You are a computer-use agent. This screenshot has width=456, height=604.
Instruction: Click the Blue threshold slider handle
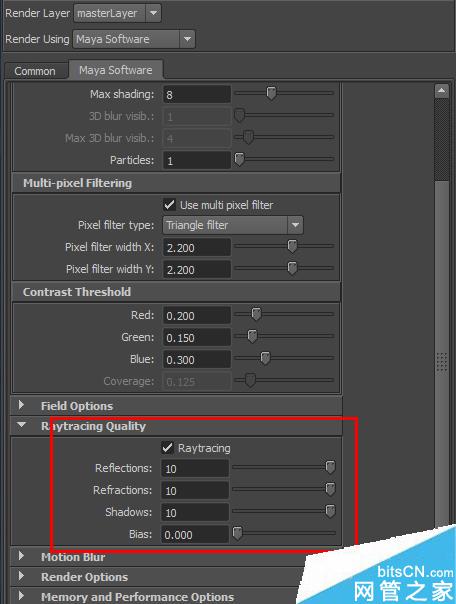click(x=265, y=358)
